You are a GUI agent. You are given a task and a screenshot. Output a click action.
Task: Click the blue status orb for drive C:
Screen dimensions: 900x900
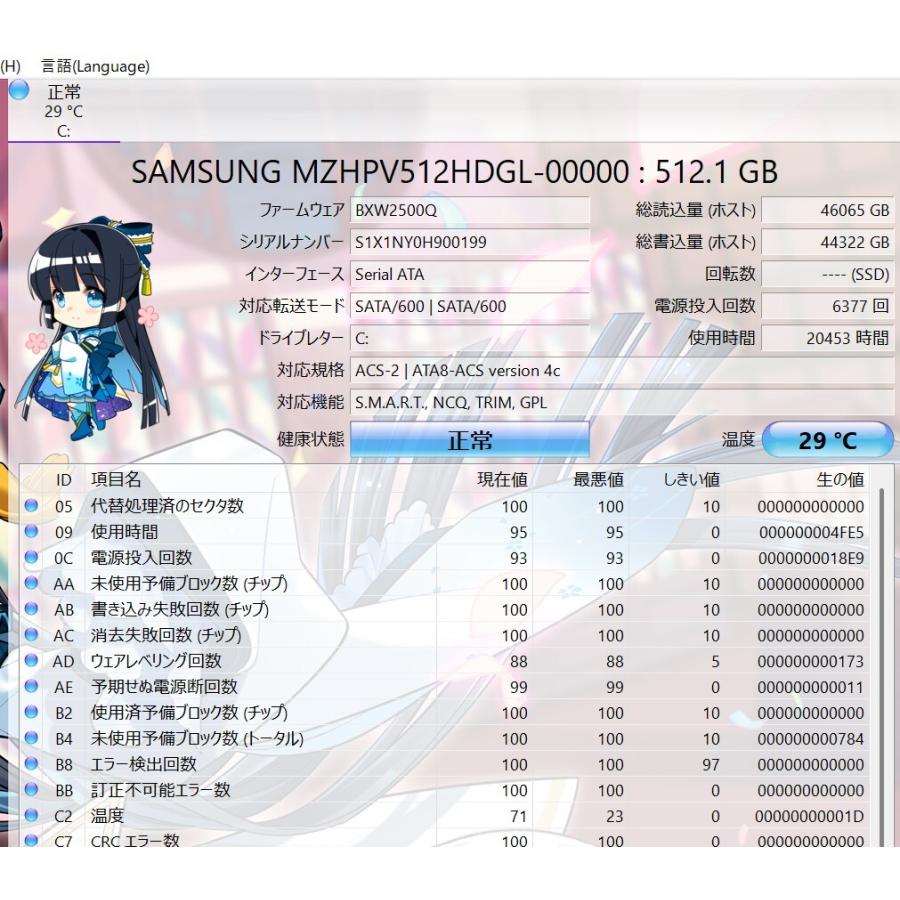click(19, 90)
